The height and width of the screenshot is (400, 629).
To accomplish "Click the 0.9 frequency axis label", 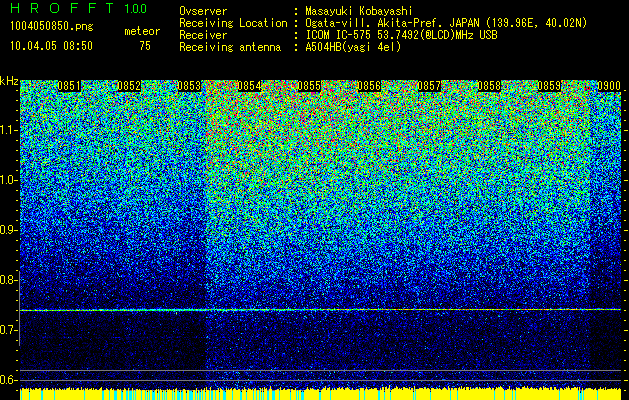I will point(9,230).
